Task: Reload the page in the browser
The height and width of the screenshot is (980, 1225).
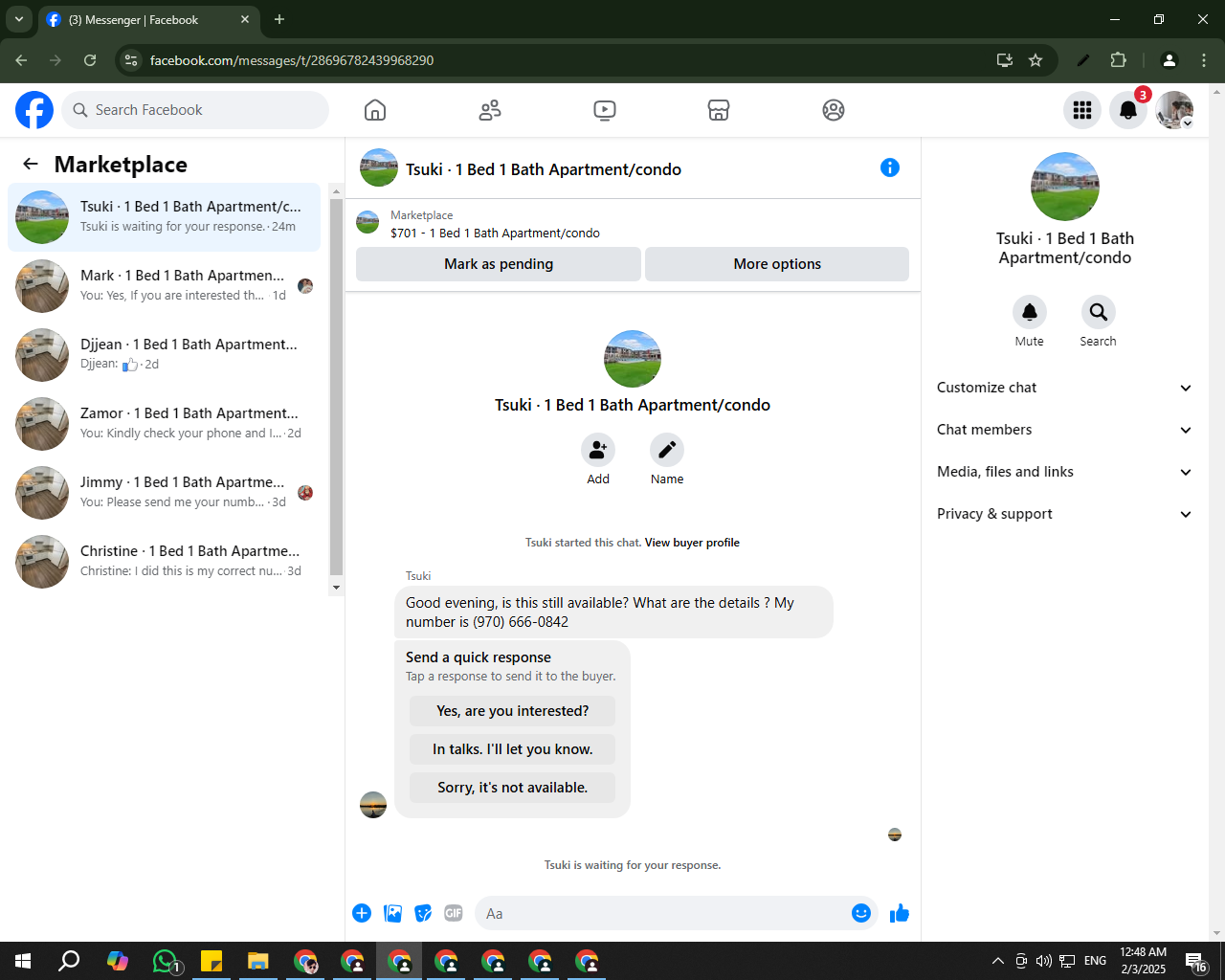Action: pos(90,60)
